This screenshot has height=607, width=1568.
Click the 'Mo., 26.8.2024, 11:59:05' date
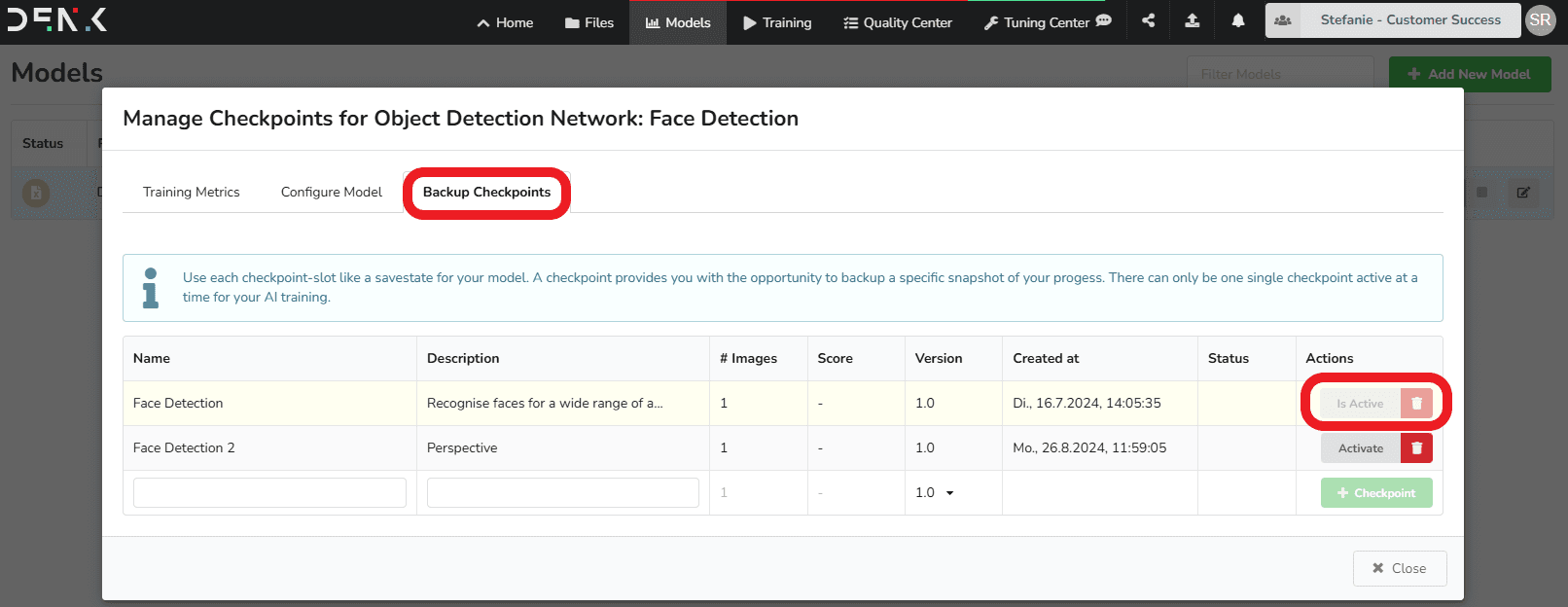[1089, 448]
